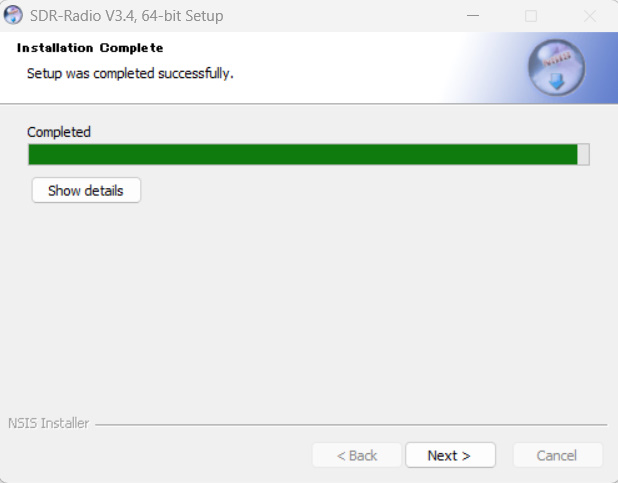Click the unfilled end of the progress bar

point(584,154)
